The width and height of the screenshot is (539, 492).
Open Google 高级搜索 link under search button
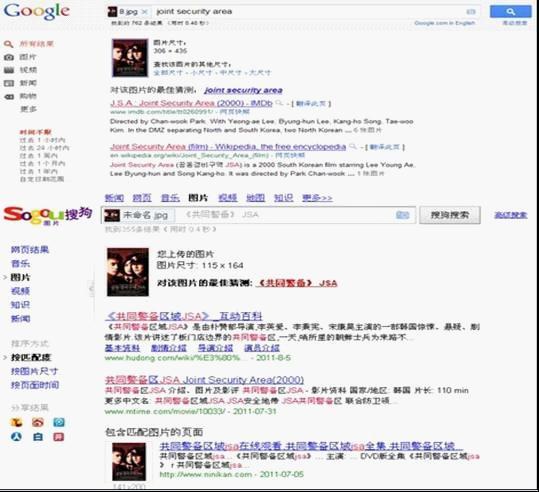tap(514, 23)
